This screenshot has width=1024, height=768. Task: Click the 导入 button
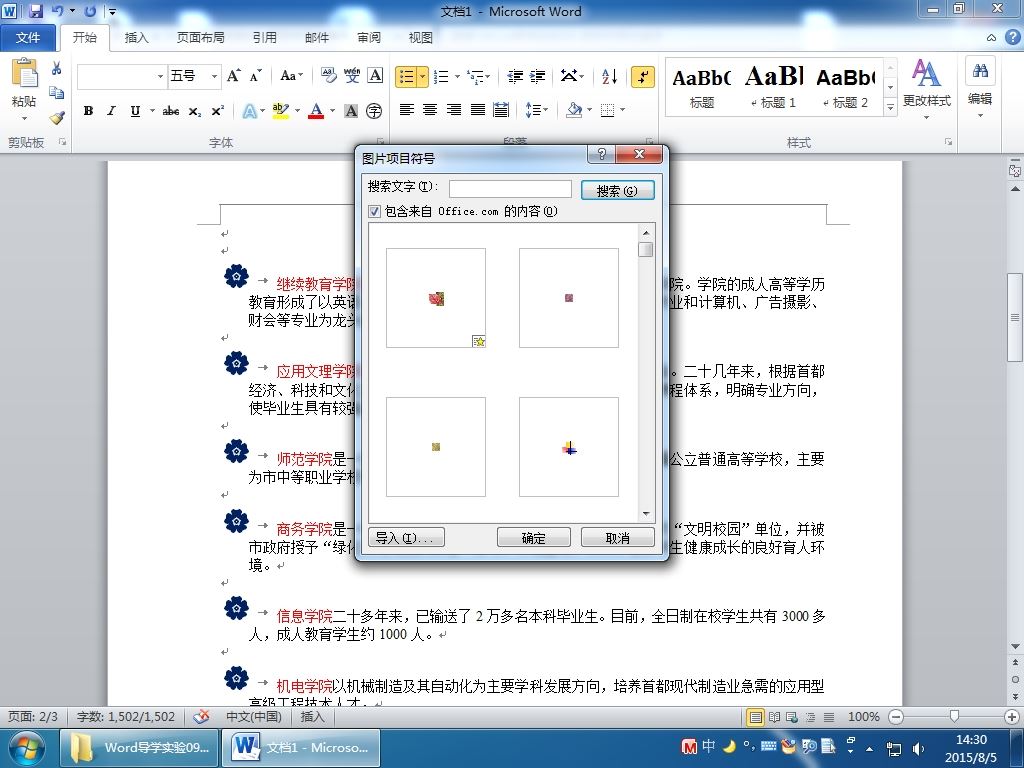coord(406,537)
